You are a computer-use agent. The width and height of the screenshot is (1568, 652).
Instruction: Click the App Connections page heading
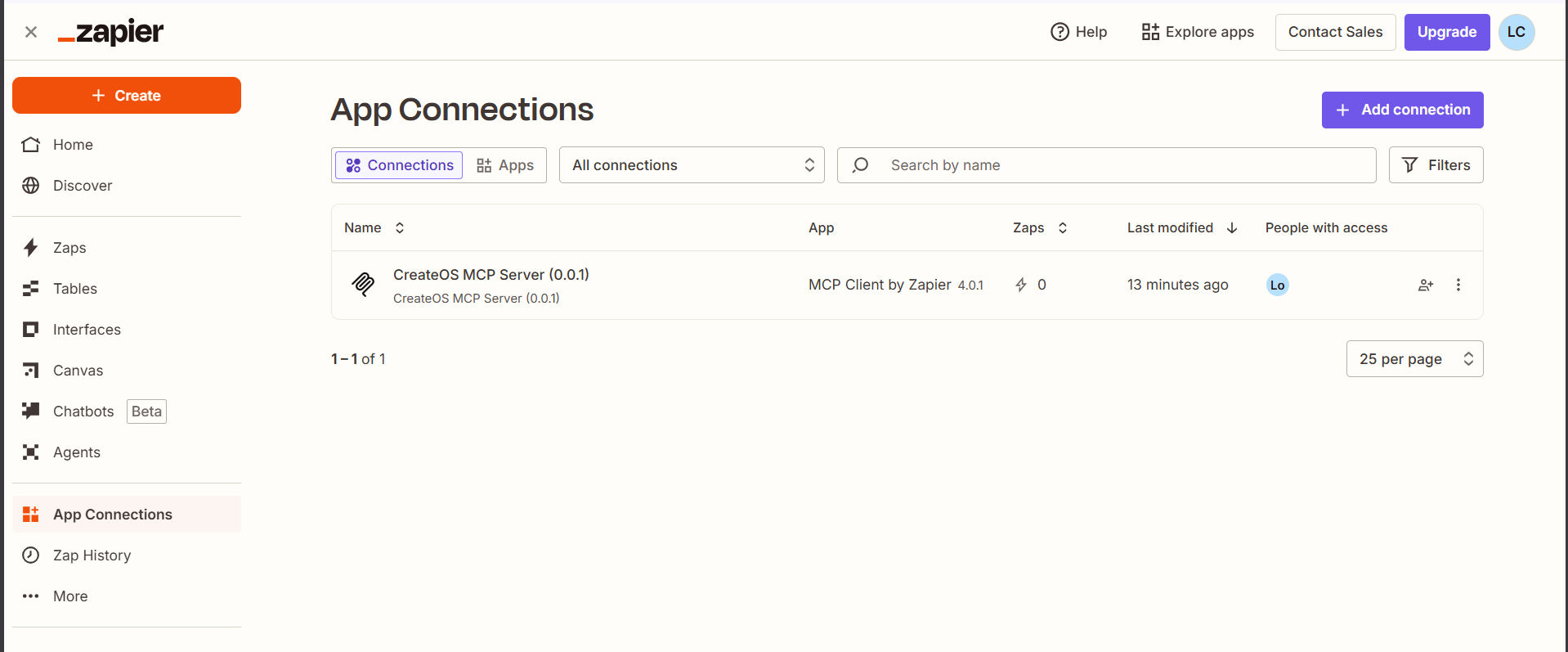pyautogui.click(x=462, y=110)
